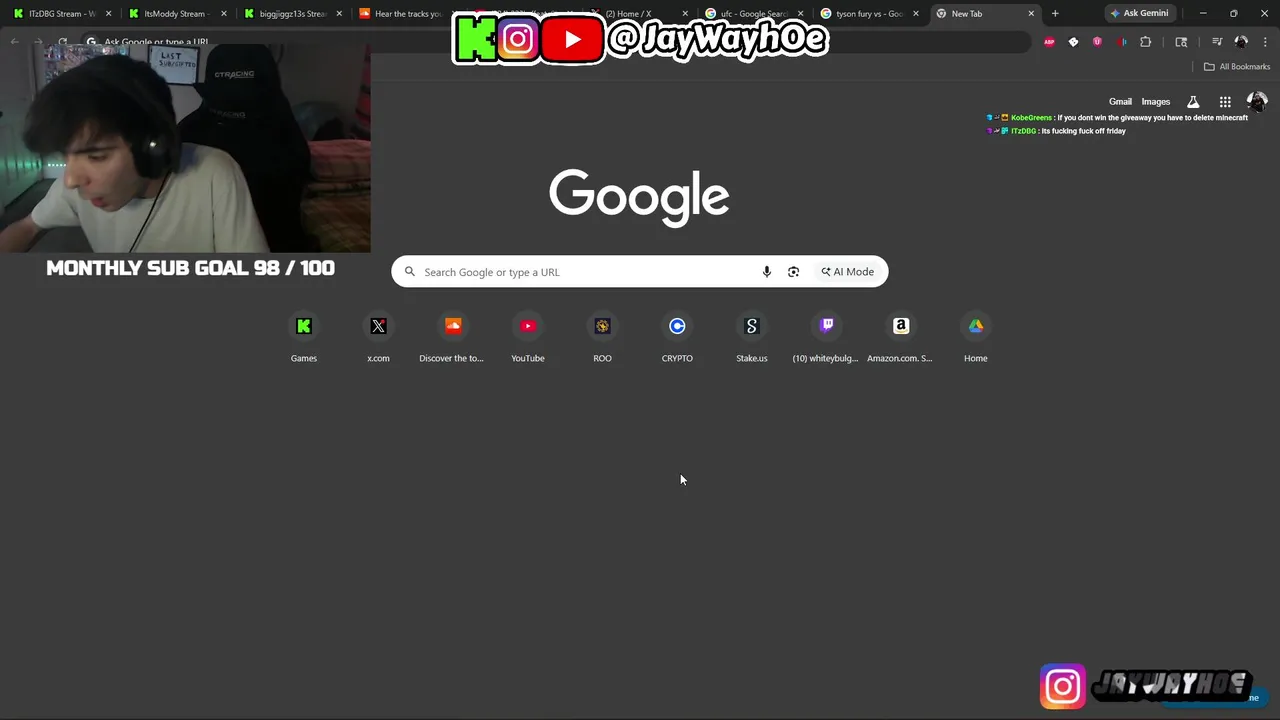Open the pink shield U extension
The width and height of the screenshot is (1280, 720).
(x=1097, y=42)
